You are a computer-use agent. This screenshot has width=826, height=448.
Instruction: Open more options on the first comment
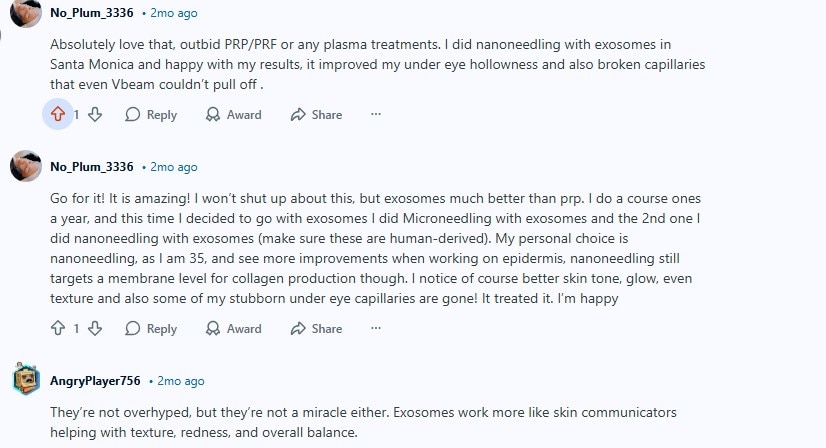376,115
